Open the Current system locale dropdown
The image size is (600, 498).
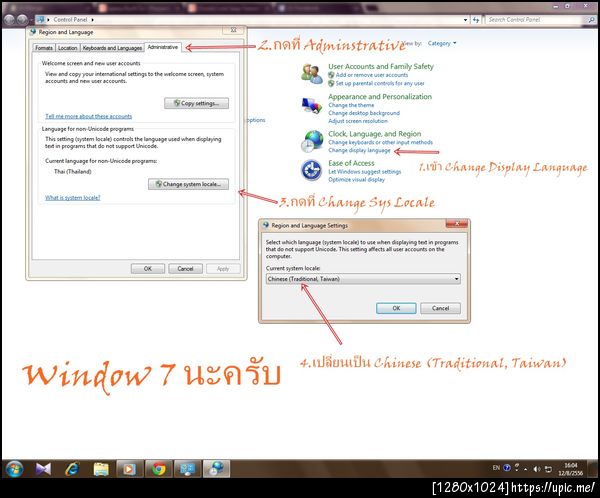click(x=363, y=279)
